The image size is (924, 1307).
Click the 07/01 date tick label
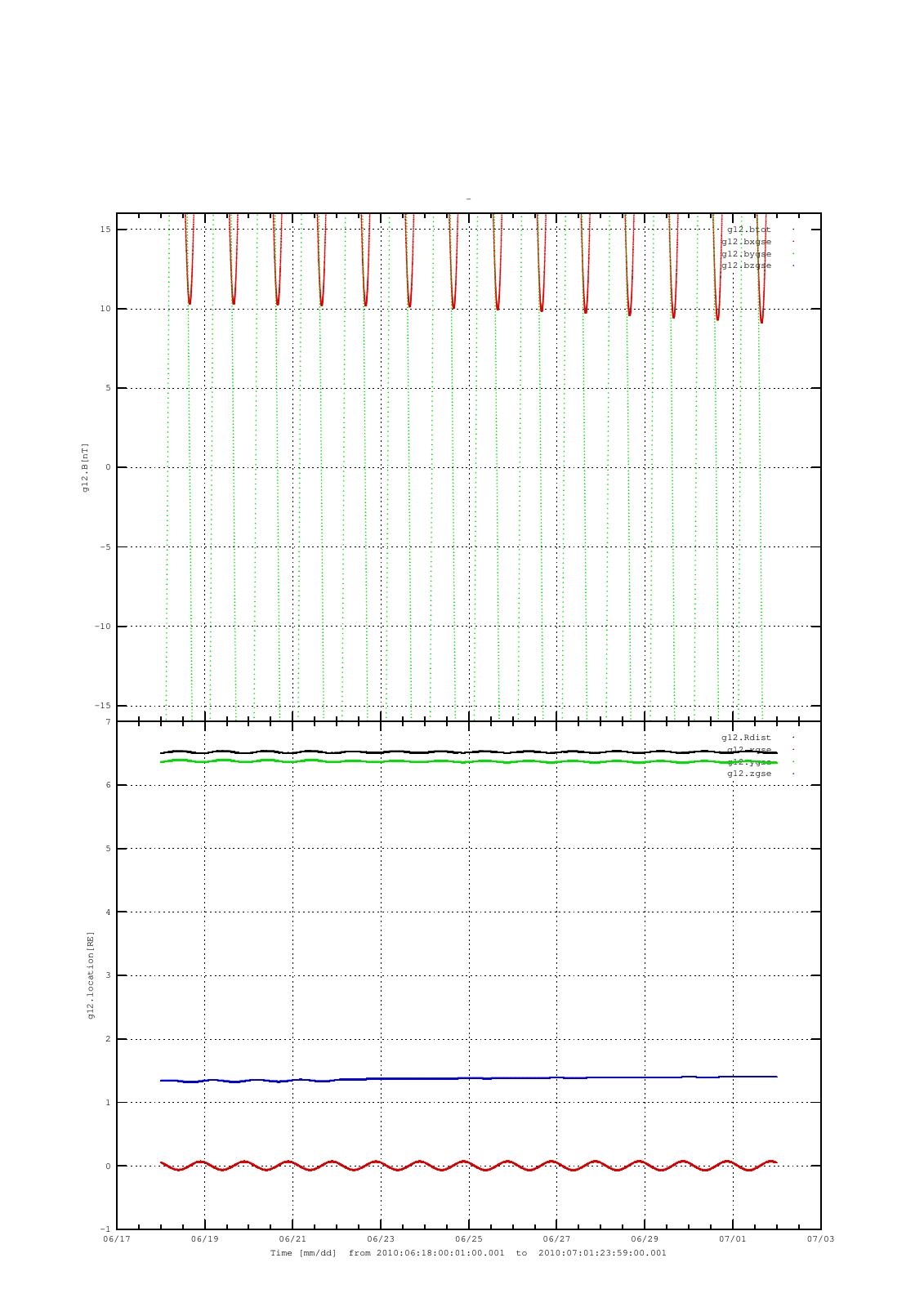[x=733, y=1239]
